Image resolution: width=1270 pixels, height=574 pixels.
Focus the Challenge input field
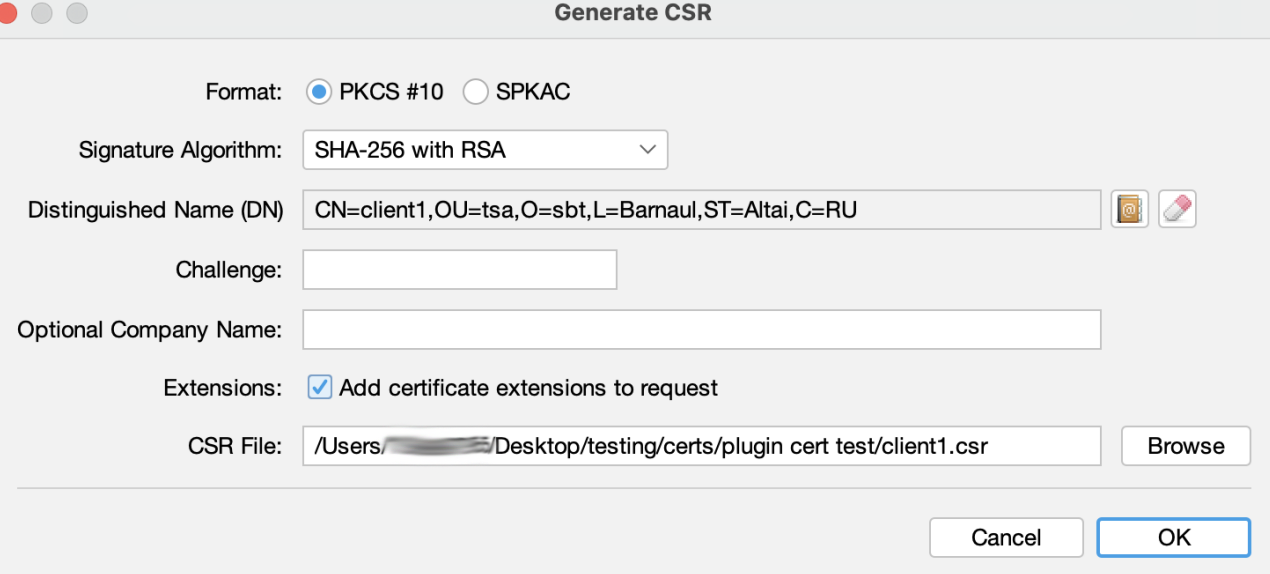(x=459, y=270)
